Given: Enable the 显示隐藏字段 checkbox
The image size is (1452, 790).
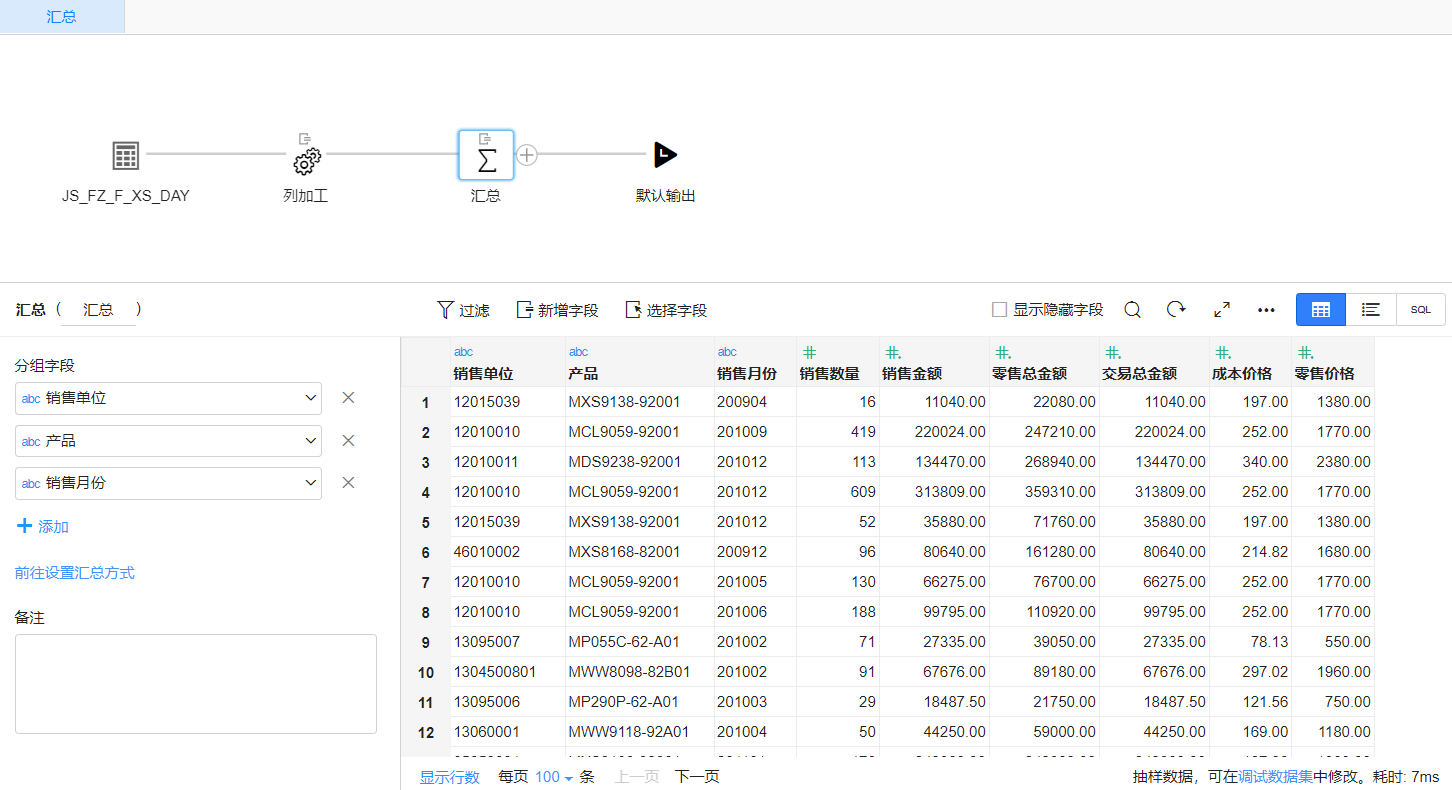Looking at the screenshot, I should [x=999, y=310].
